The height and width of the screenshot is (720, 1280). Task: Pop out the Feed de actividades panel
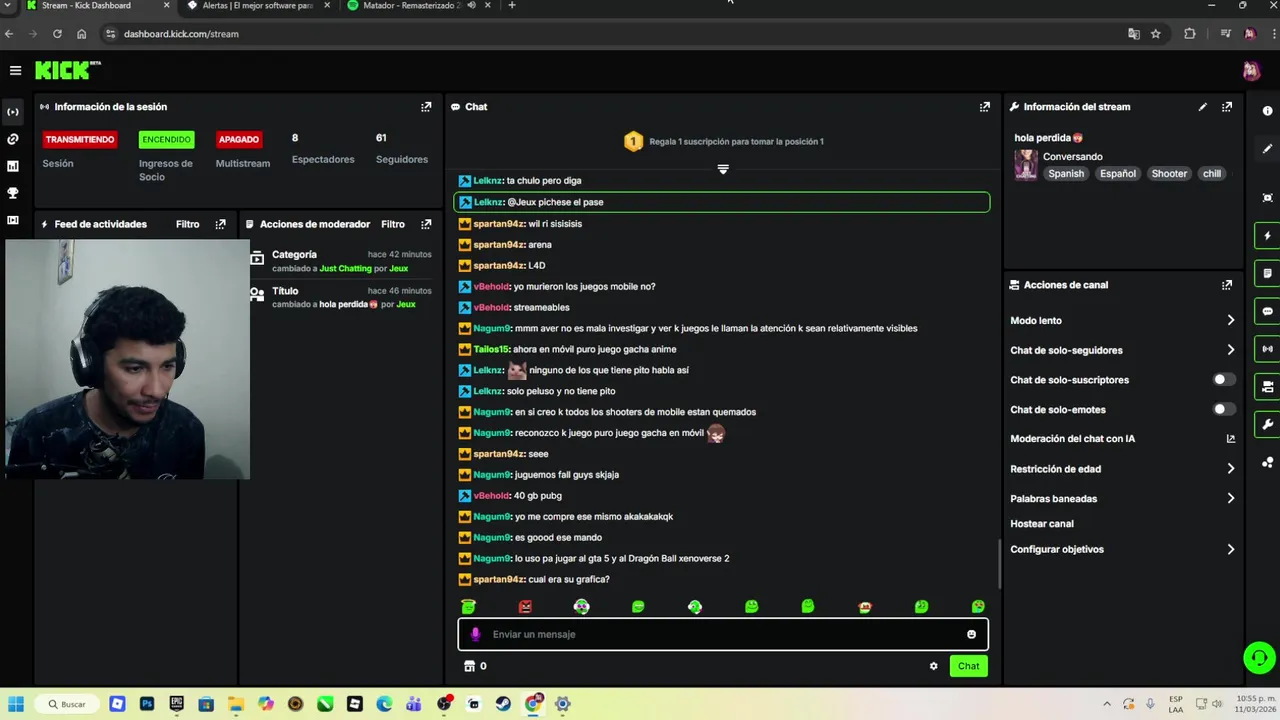pos(221,224)
